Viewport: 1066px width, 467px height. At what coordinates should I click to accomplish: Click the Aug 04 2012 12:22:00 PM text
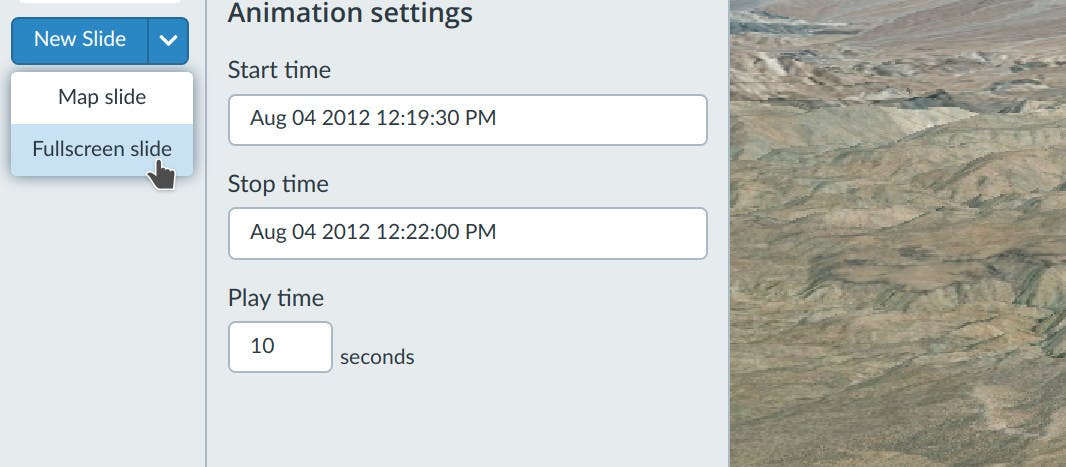click(373, 233)
